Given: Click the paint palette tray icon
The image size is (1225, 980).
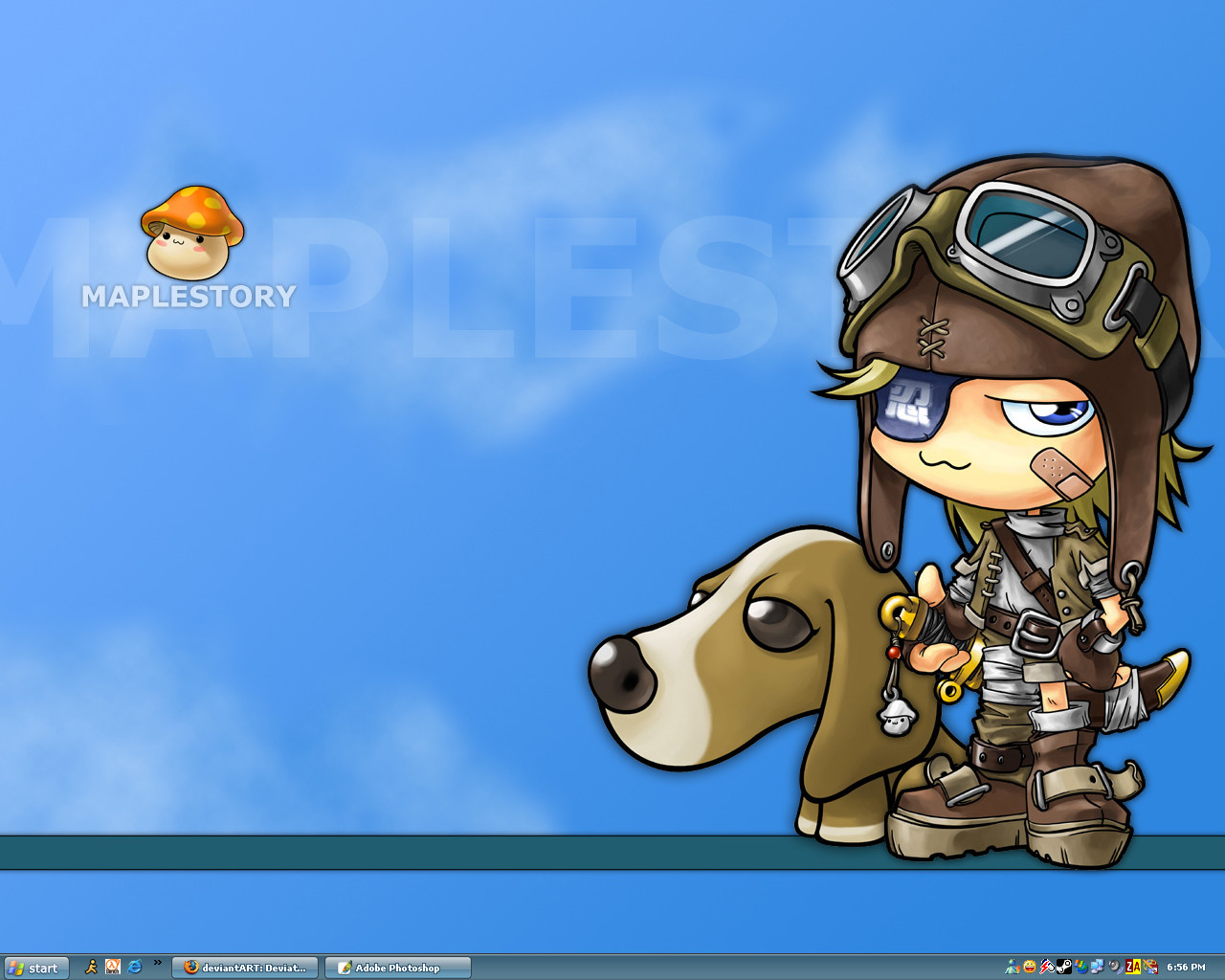Looking at the screenshot, I should (x=1150, y=967).
